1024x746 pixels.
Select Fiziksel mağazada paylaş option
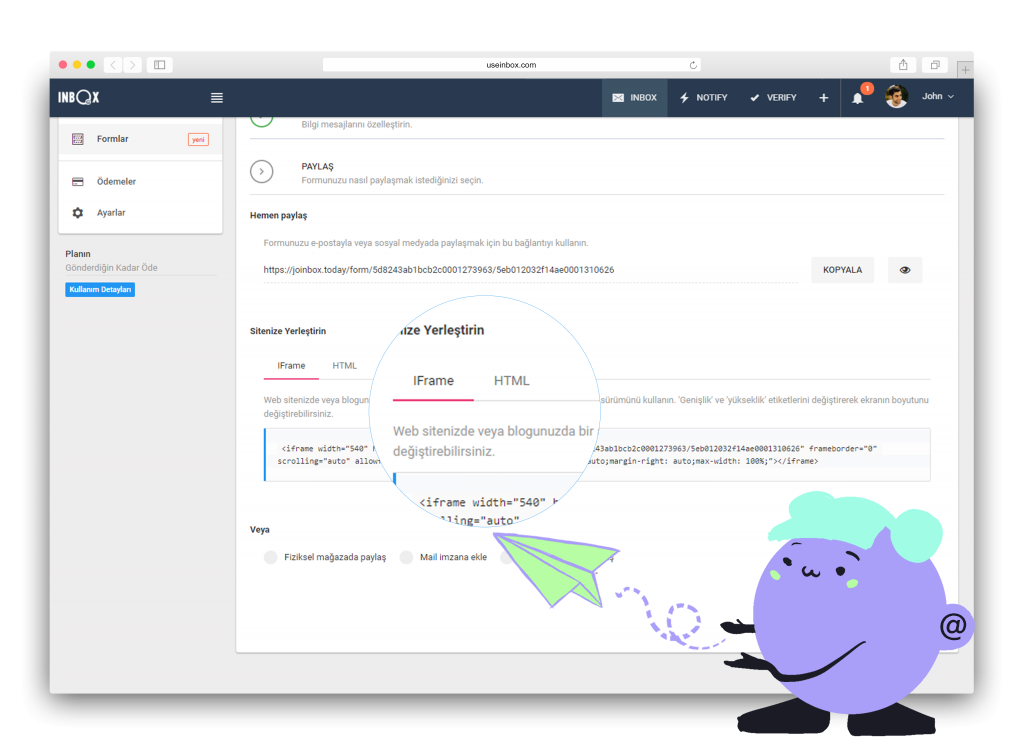click(x=326, y=557)
